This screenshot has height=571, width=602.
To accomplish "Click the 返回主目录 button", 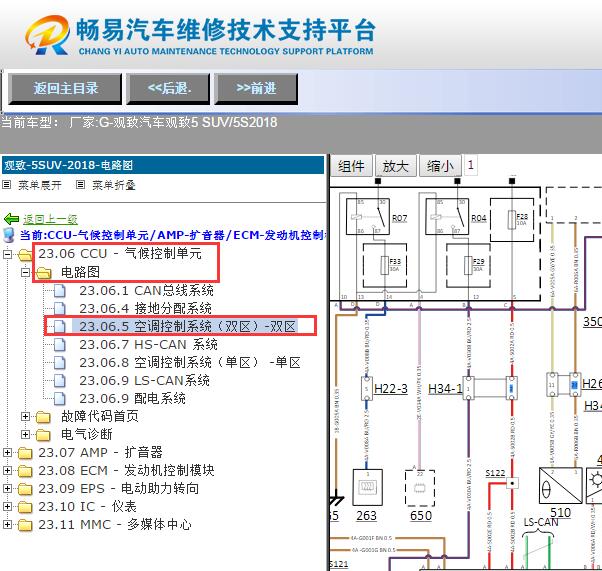I will click(x=65, y=89).
